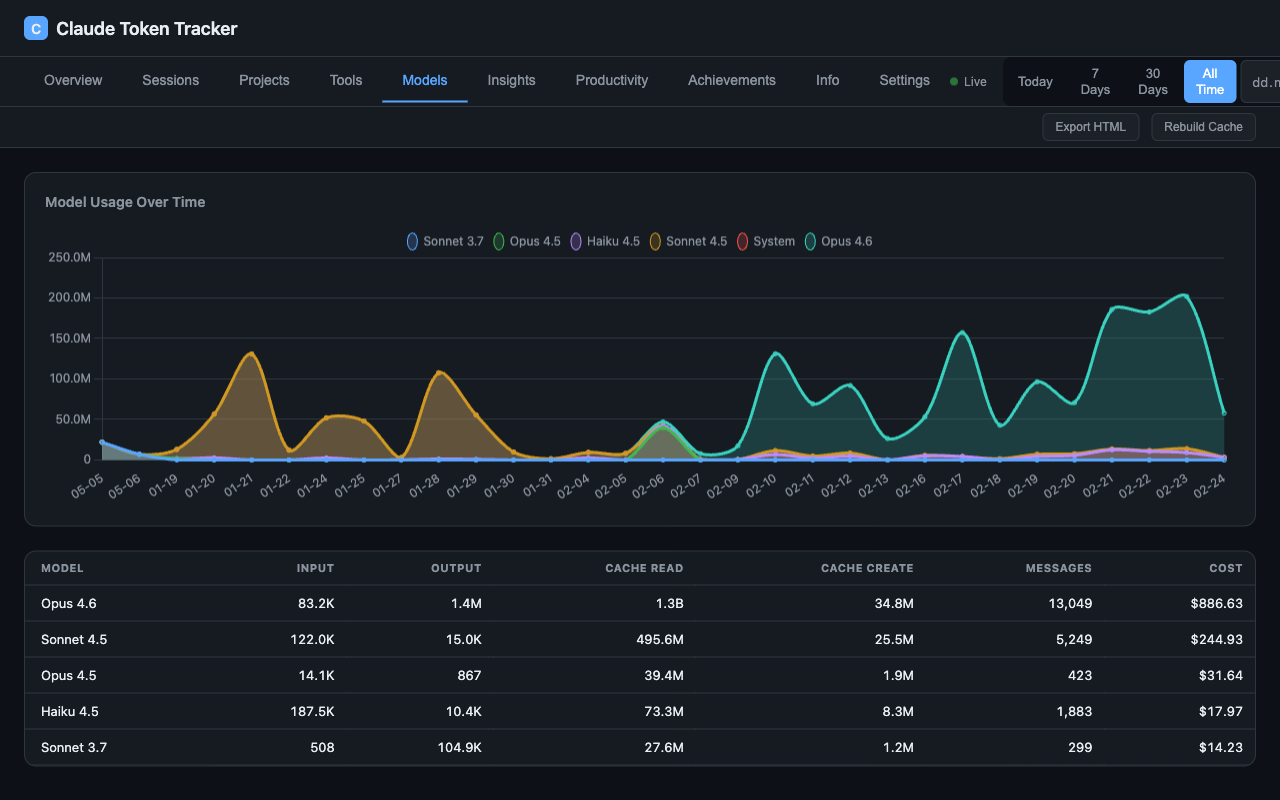Open the Settings tab
Image resolution: width=1280 pixels, height=800 pixels.
905,80
